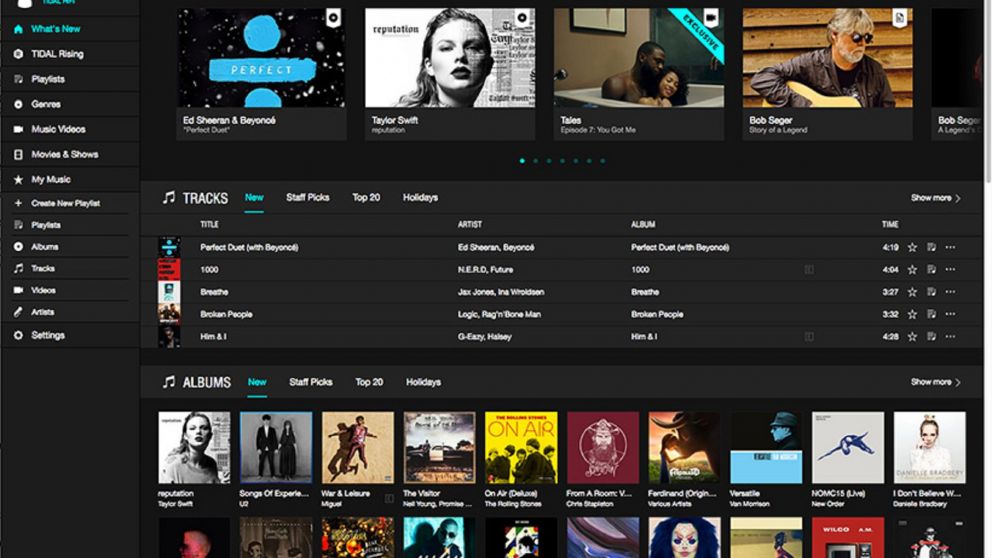Add Broken People to playlist icon
The image size is (992, 558).
click(x=931, y=314)
